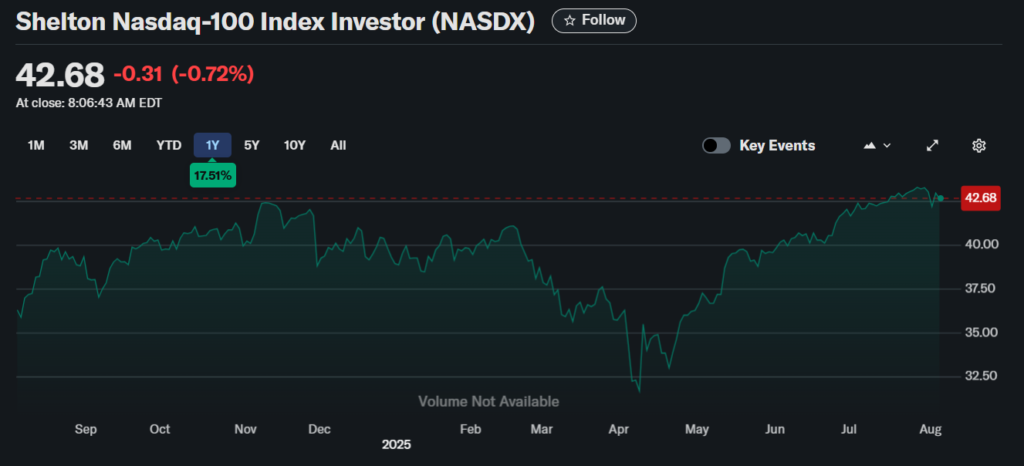This screenshot has height=466, width=1024.
Task: Click the Apr label on the time axis
Action: [618, 429]
